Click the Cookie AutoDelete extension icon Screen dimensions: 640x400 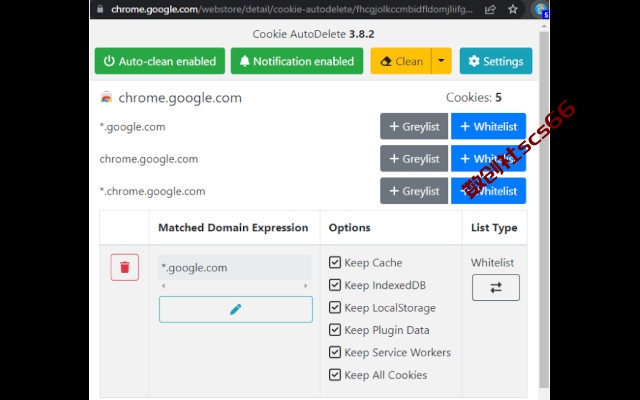tap(540, 9)
